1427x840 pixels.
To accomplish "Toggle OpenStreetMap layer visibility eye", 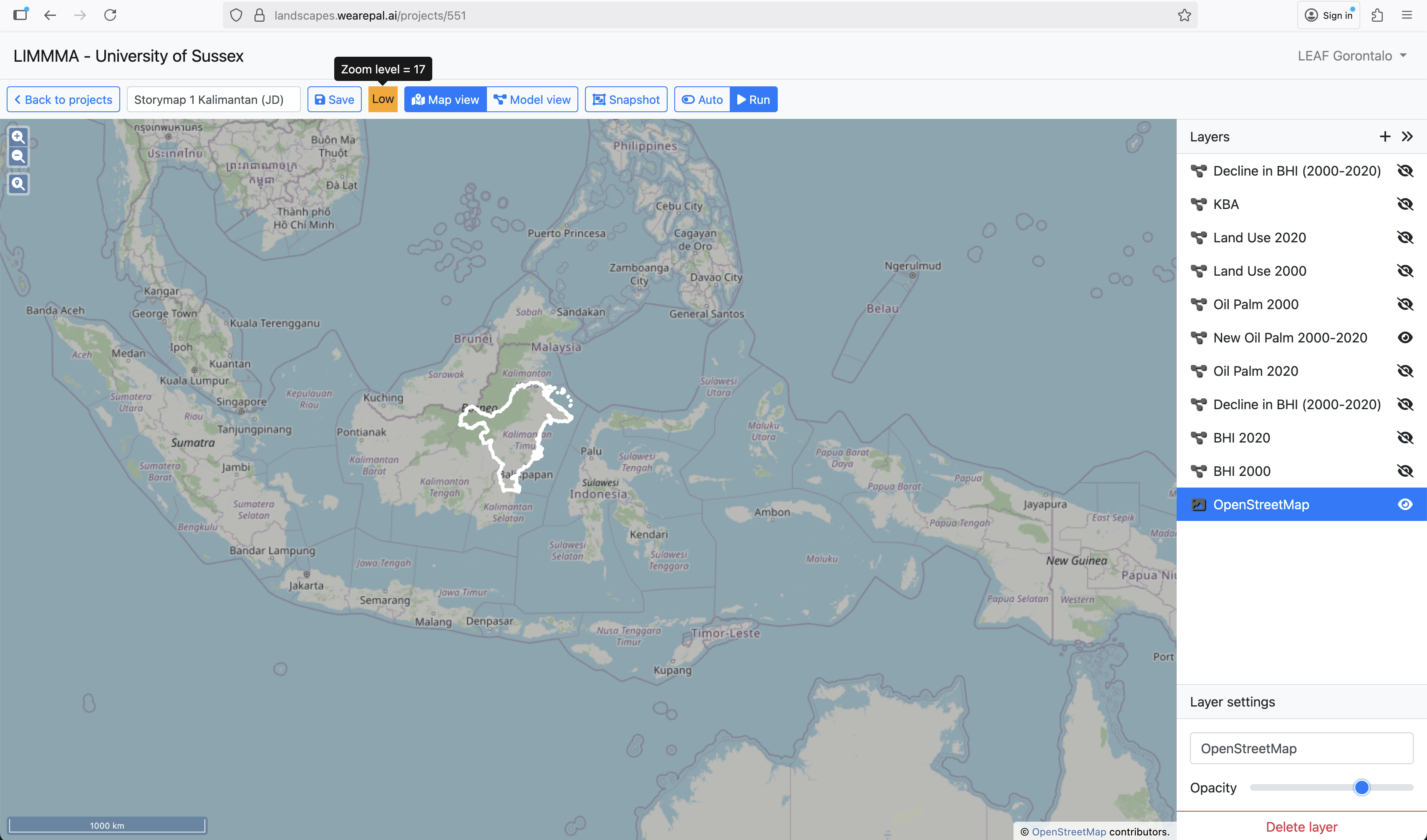I will (1405, 504).
